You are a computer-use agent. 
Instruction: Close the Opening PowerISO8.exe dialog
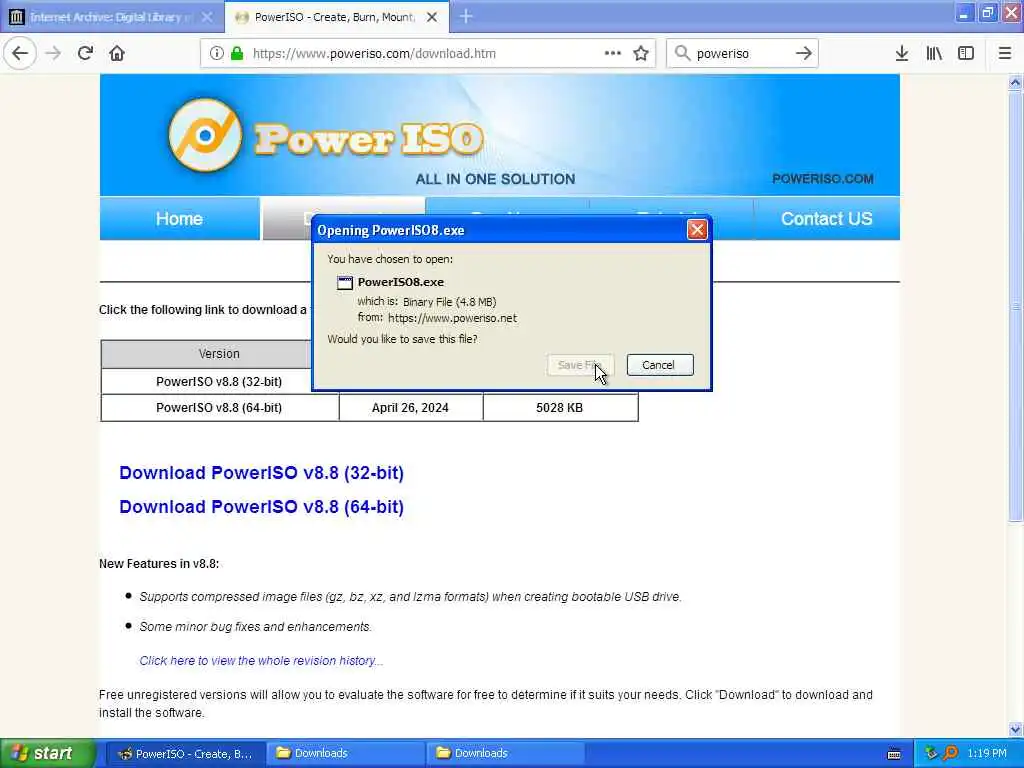(697, 230)
